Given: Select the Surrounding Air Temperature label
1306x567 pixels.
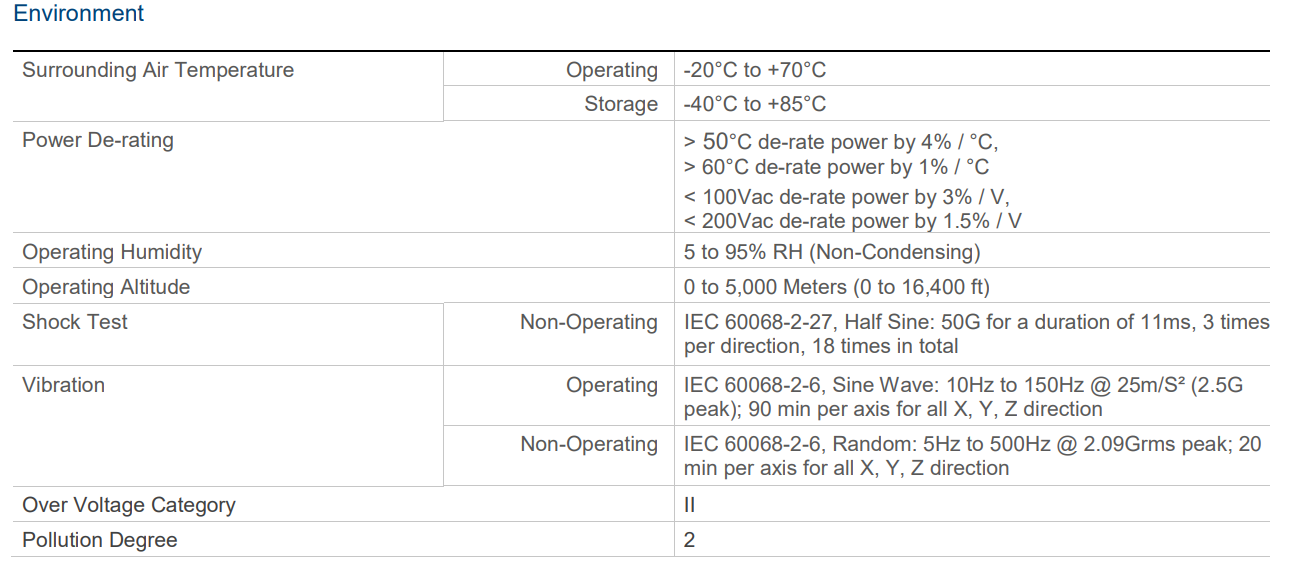Looking at the screenshot, I should (x=158, y=70).
